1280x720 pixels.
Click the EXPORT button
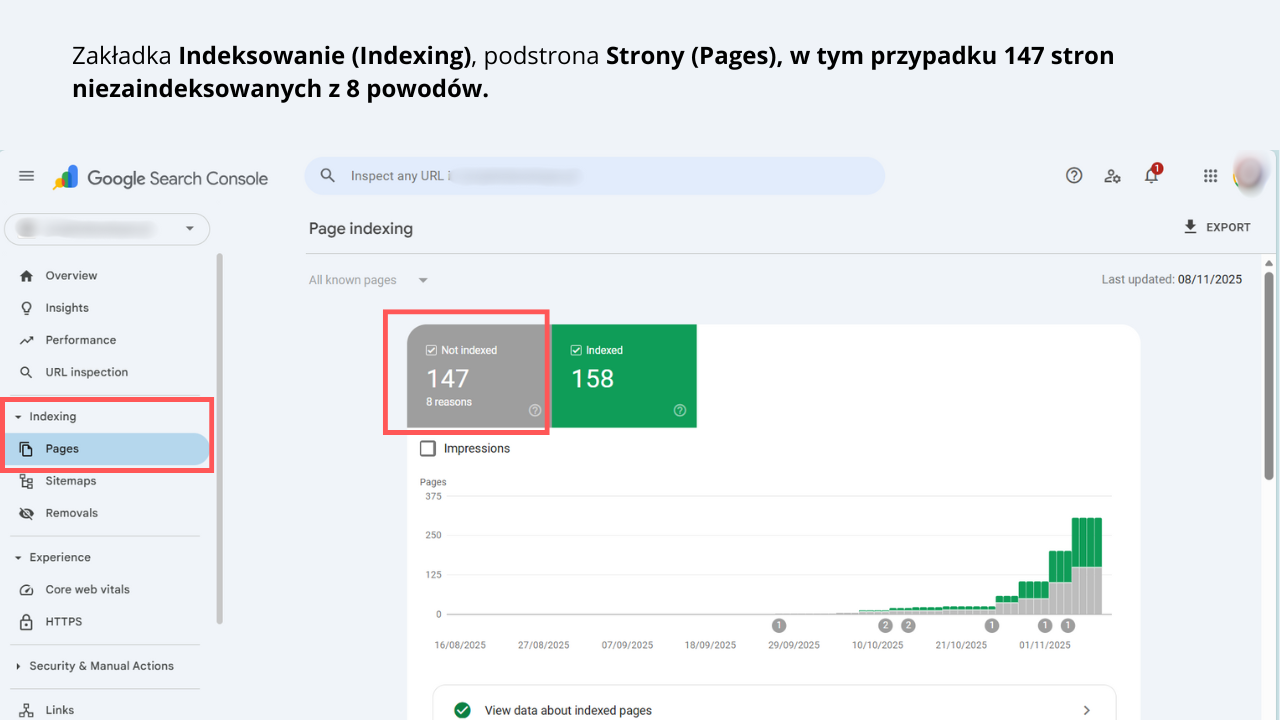pos(1218,227)
